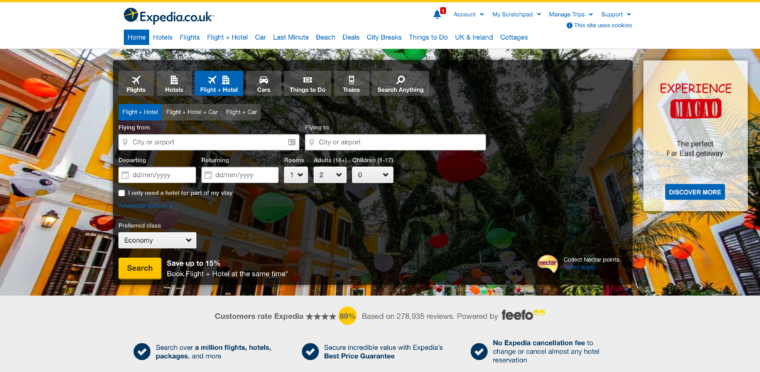Image resolution: width=760 pixels, height=372 pixels.
Task: Open the Rooms dropdown
Action: pos(296,175)
